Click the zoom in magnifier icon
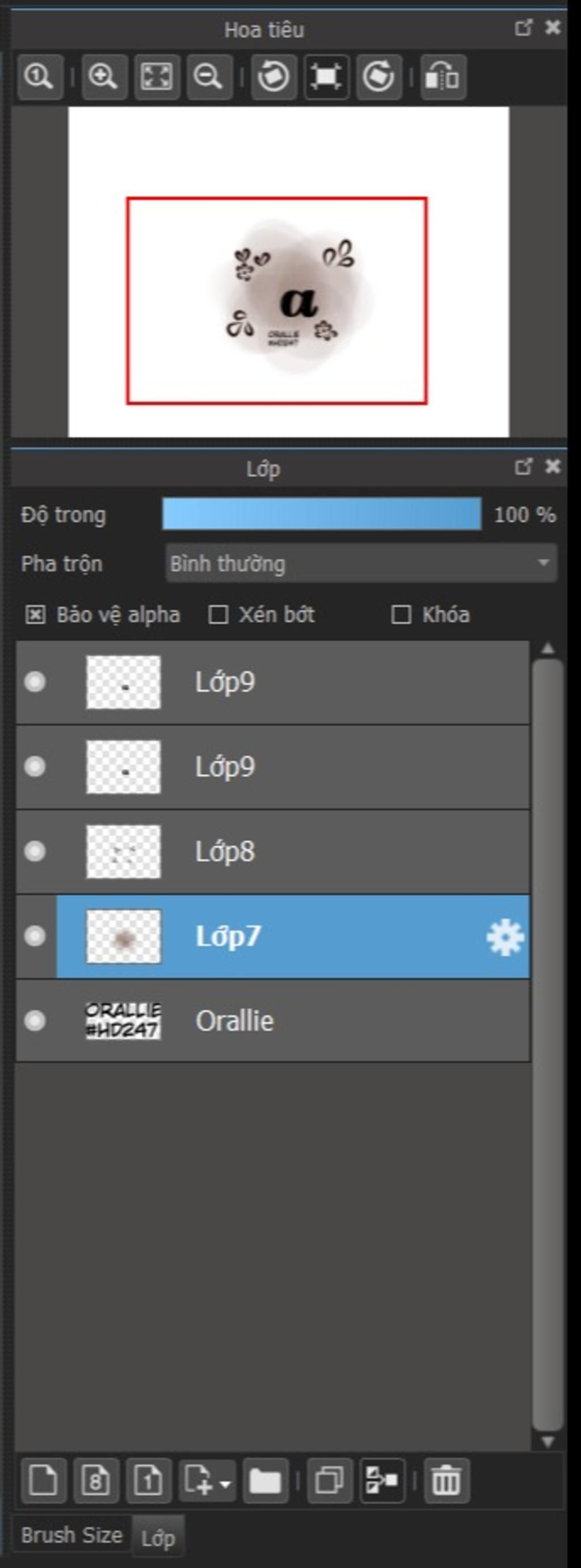The image size is (581, 1568). (104, 77)
